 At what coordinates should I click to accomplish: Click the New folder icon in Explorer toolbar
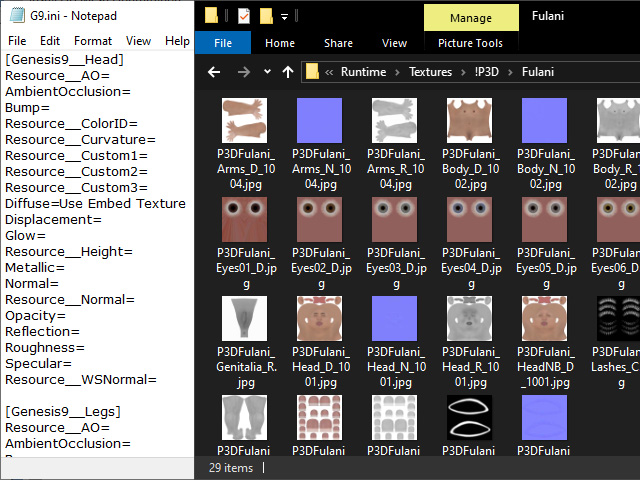tap(266, 16)
